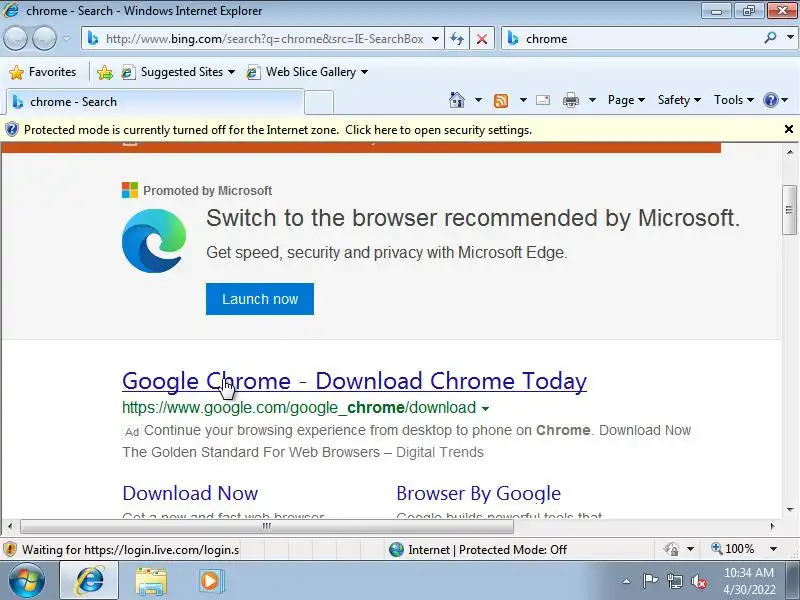Open the Windows Start menu orb
The width and height of the screenshot is (800, 600).
click(x=27, y=580)
